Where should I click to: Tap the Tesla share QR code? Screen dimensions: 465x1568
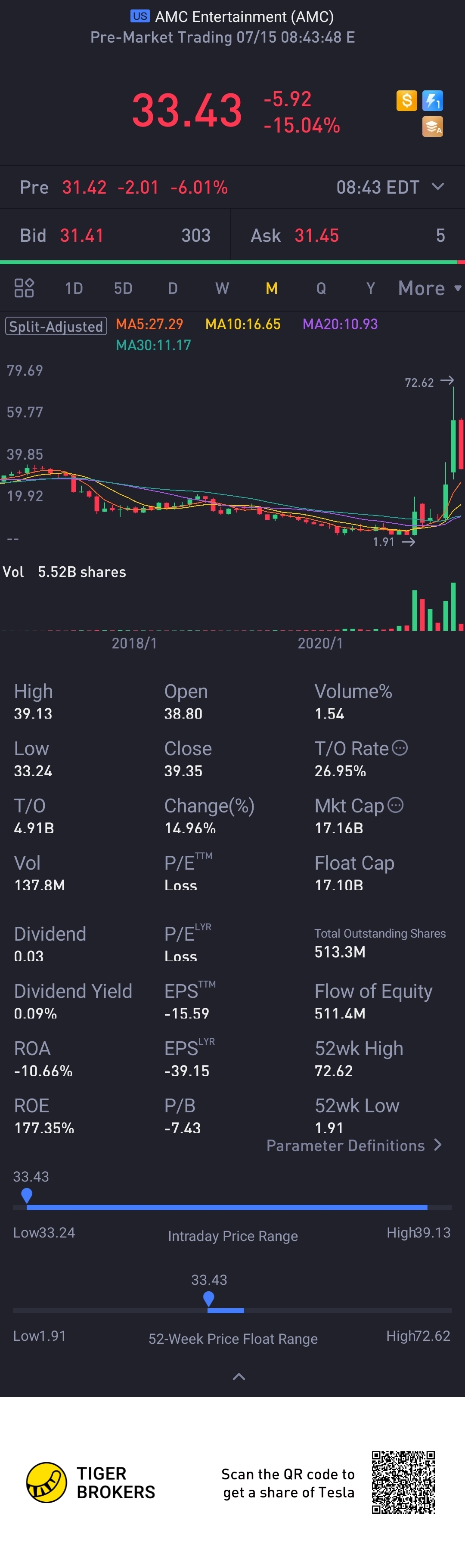tap(403, 1482)
